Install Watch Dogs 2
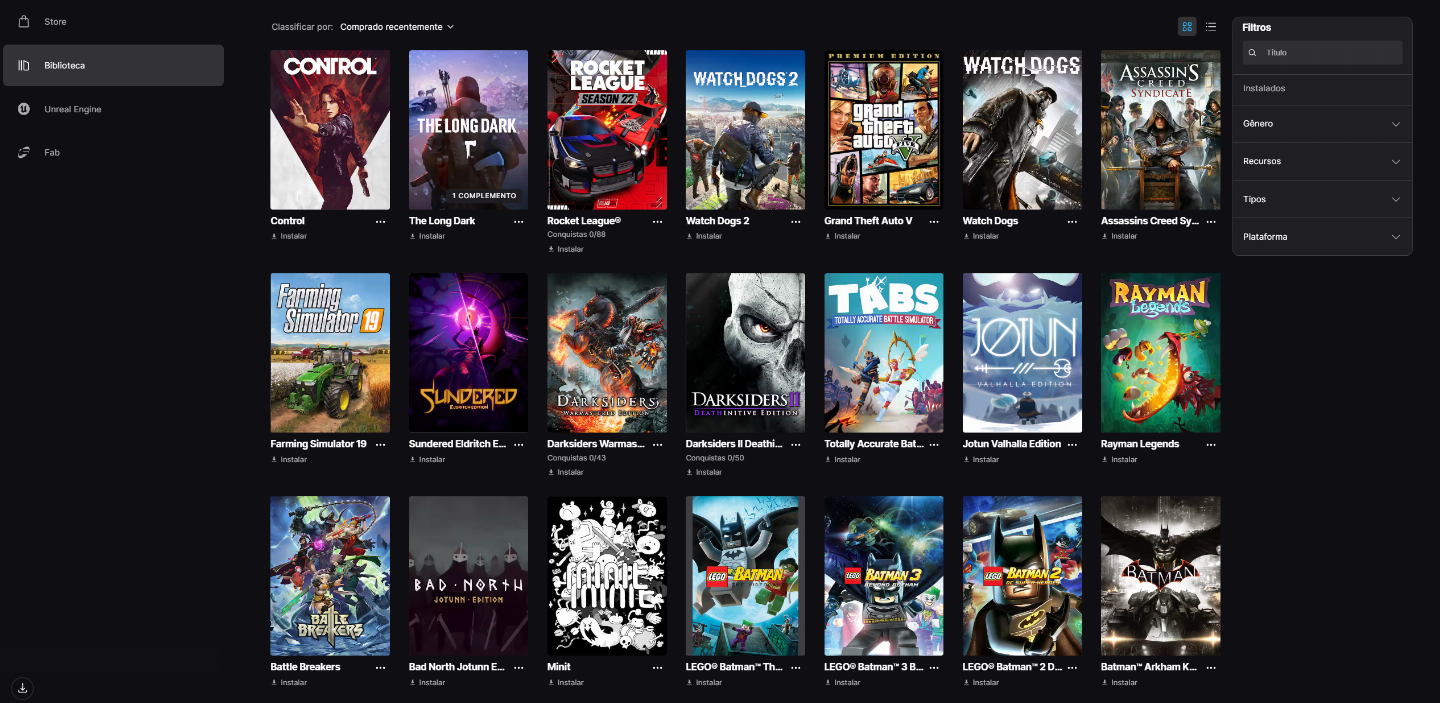 704,237
